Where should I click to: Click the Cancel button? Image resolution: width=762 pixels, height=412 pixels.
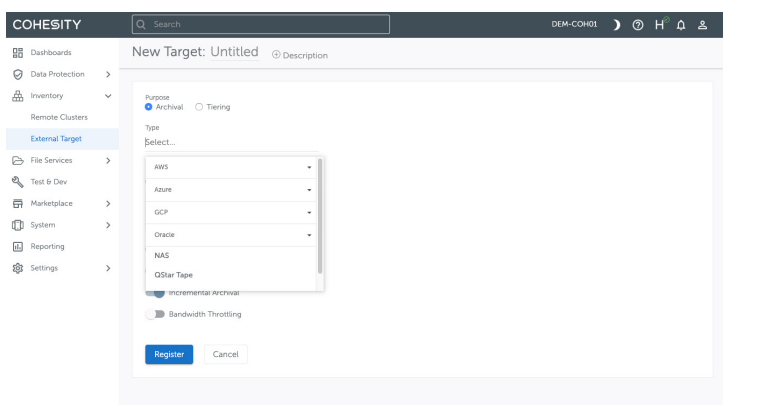point(225,355)
